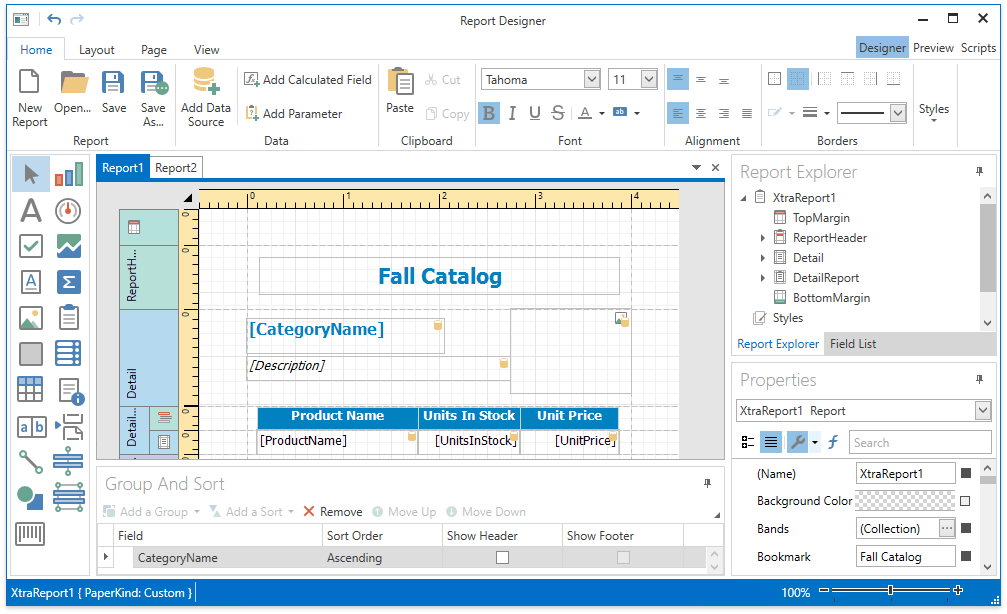Image resolution: width=1007 pixels, height=614 pixels.
Task: Click the Bookmark value field
Action: pos(906,556)
